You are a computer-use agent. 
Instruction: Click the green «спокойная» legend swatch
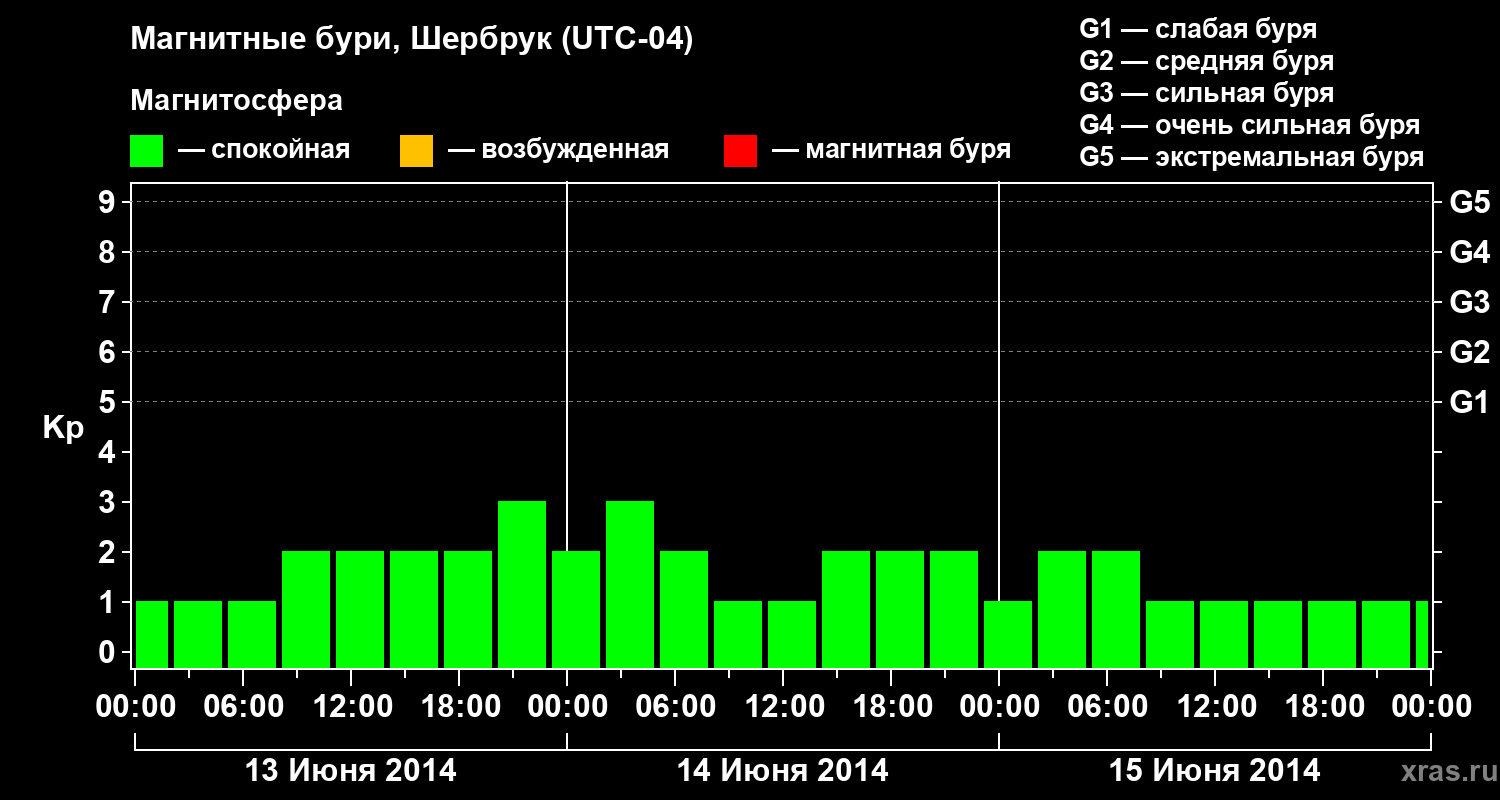click(146, 151)
